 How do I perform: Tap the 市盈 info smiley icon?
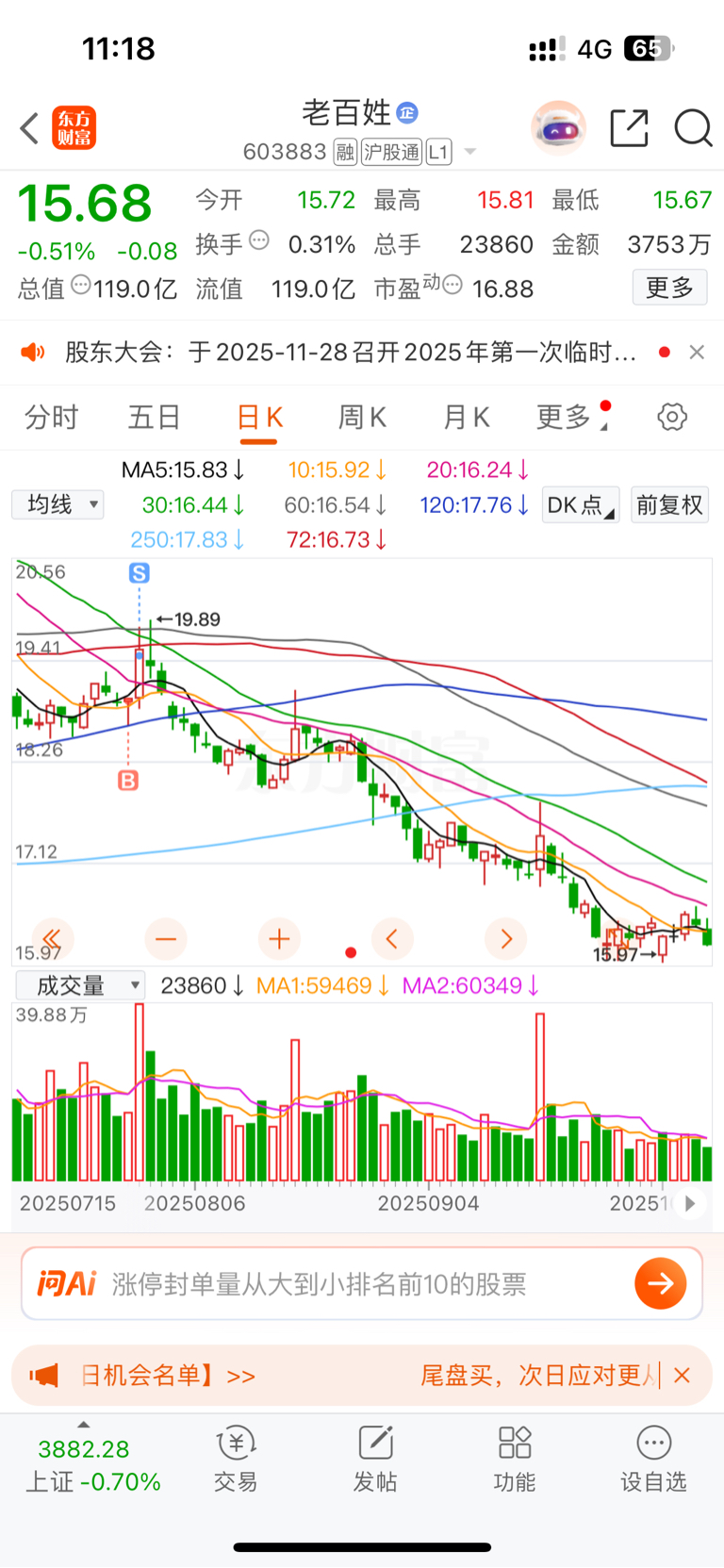pyautogui.click(x=452, y=285)
